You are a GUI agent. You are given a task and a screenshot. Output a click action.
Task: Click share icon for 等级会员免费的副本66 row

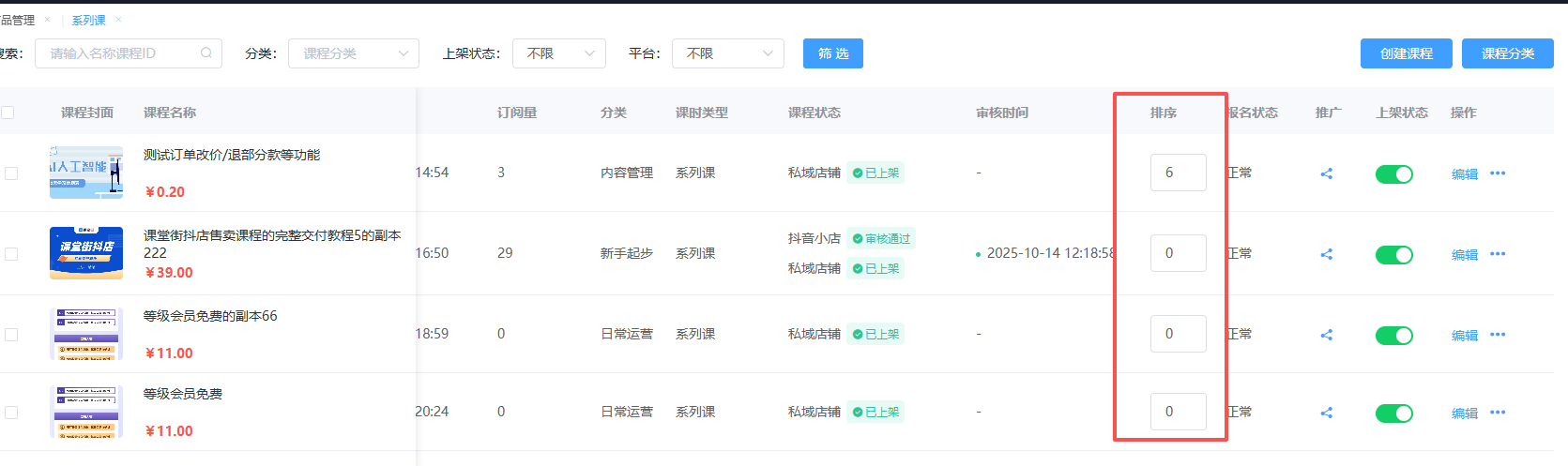click(x=1326, y=335)
